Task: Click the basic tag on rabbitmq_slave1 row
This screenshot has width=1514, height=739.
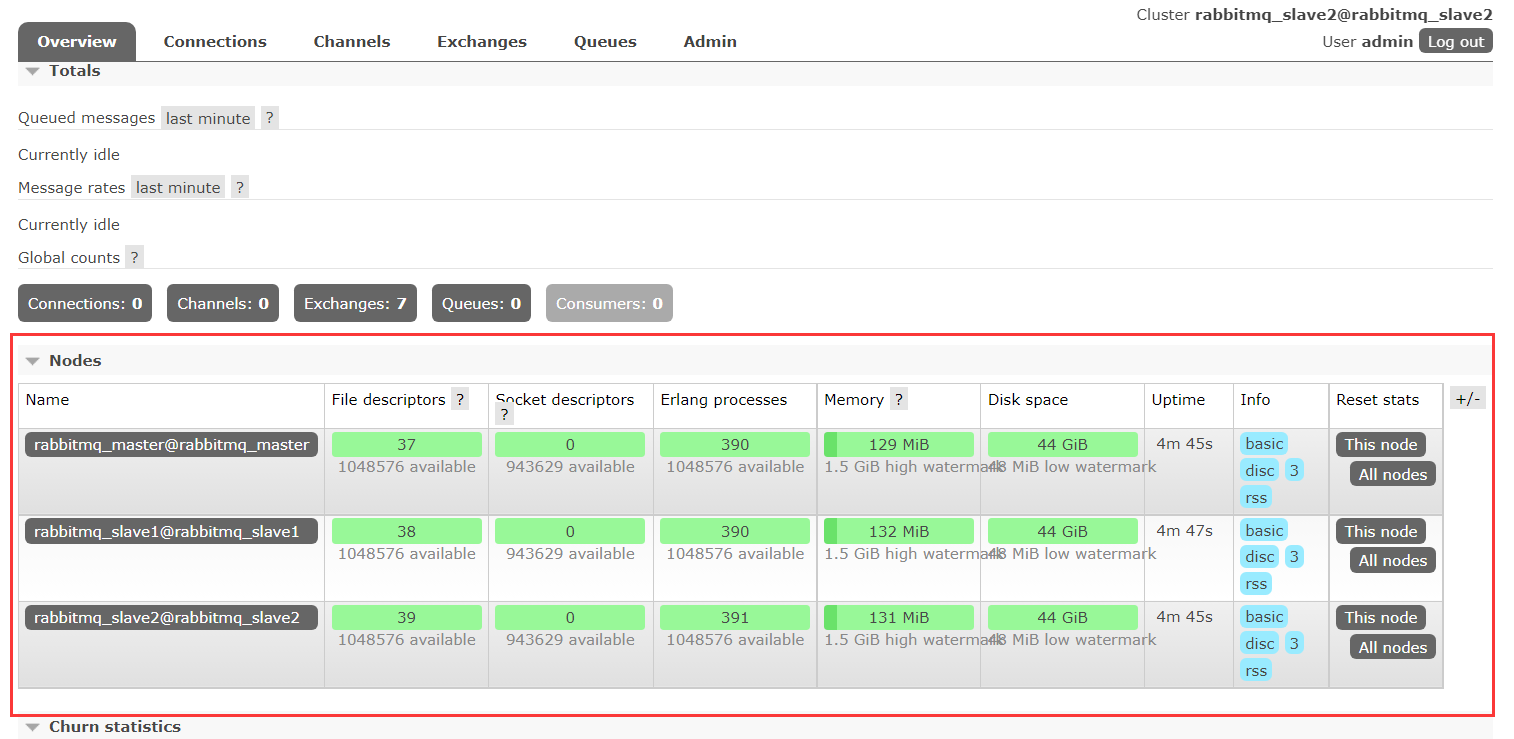Action: [x=1264, y=530]
